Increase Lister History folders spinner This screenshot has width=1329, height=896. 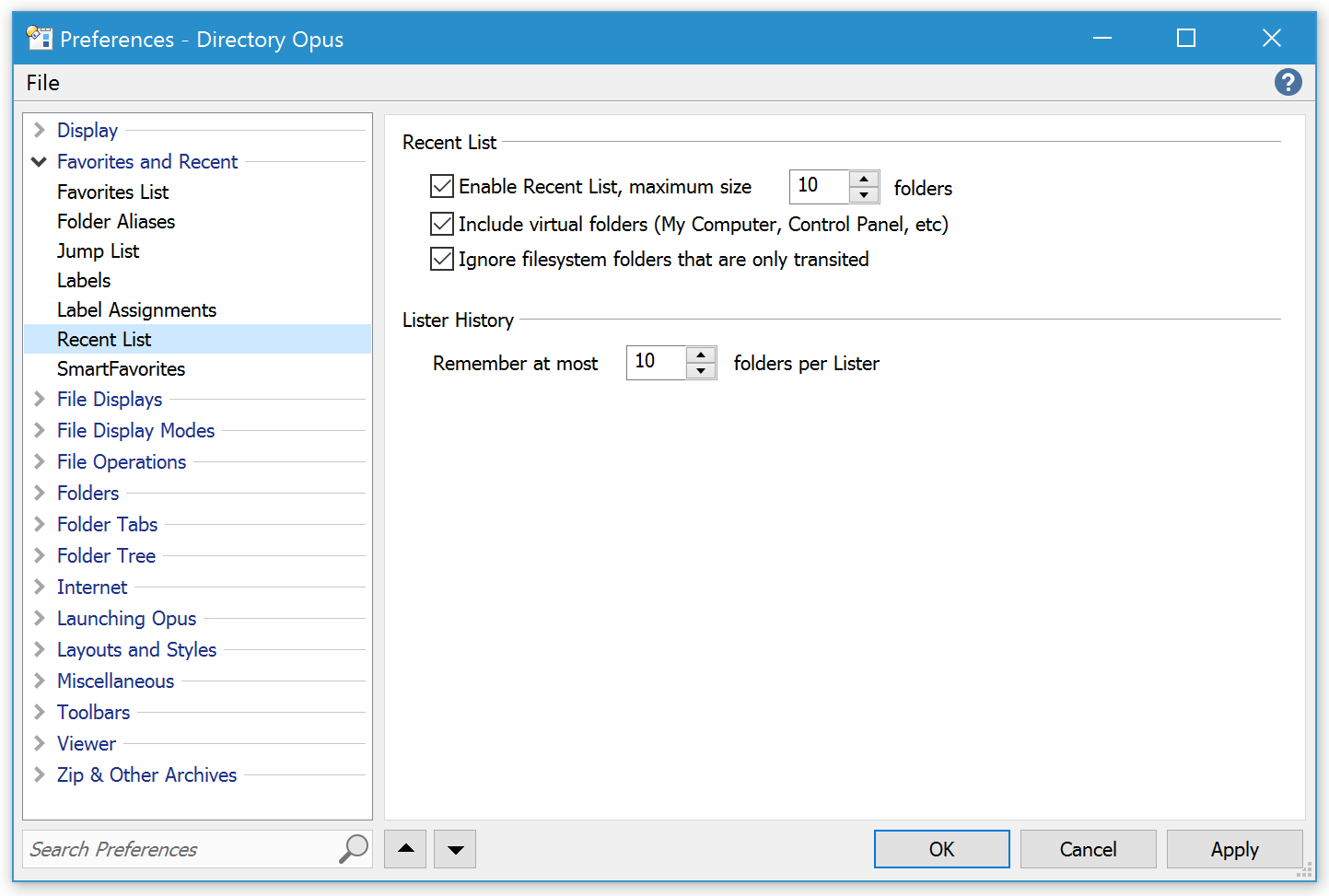click(x=701, y=355)
